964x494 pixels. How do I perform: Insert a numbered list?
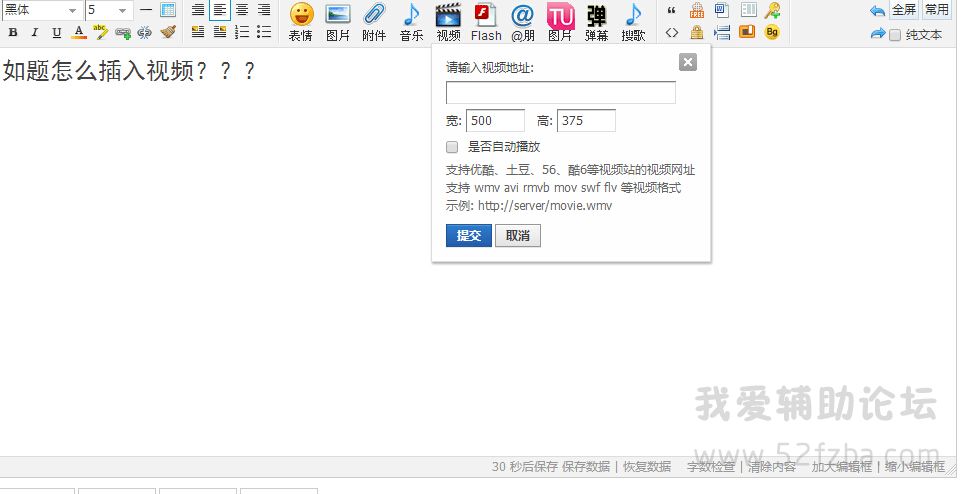click(242, 32)
